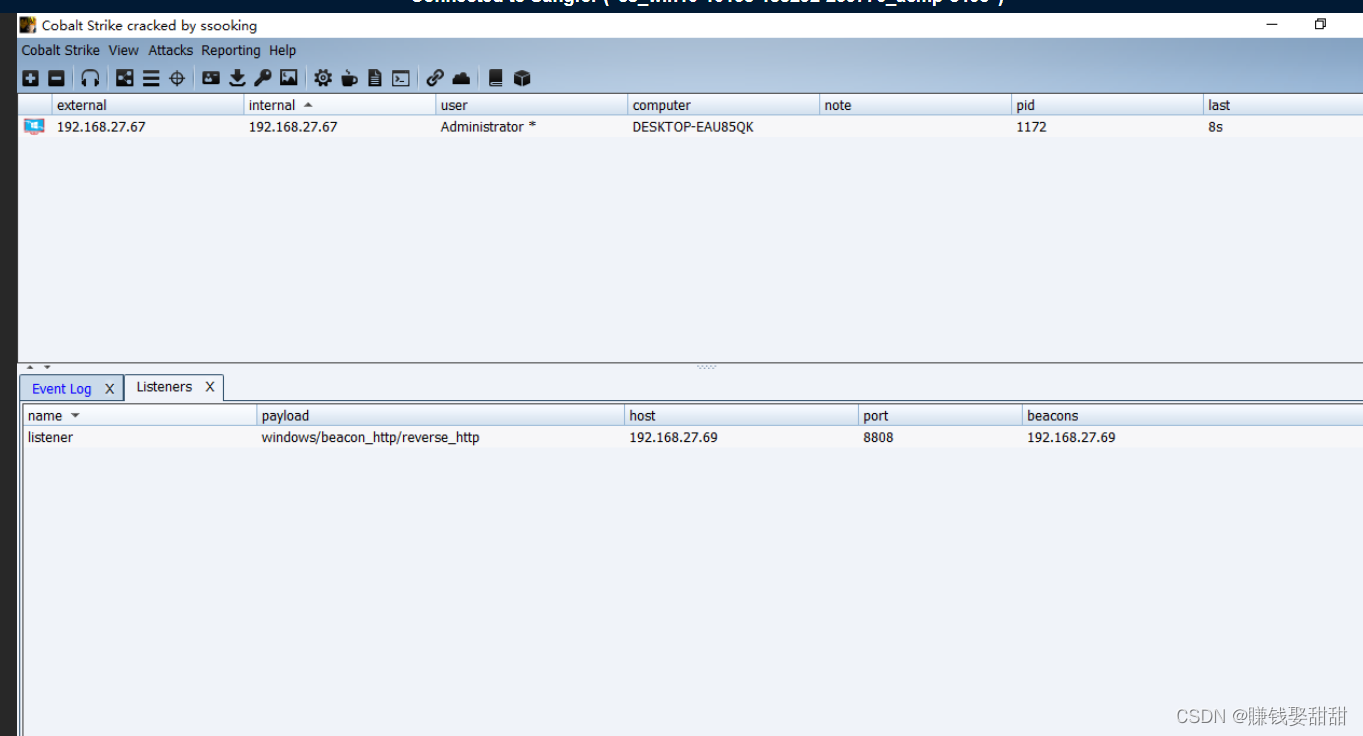This screenshot has width=1363, height=736.
Task: Select the row named listener
Action: [x=693, y=437]
